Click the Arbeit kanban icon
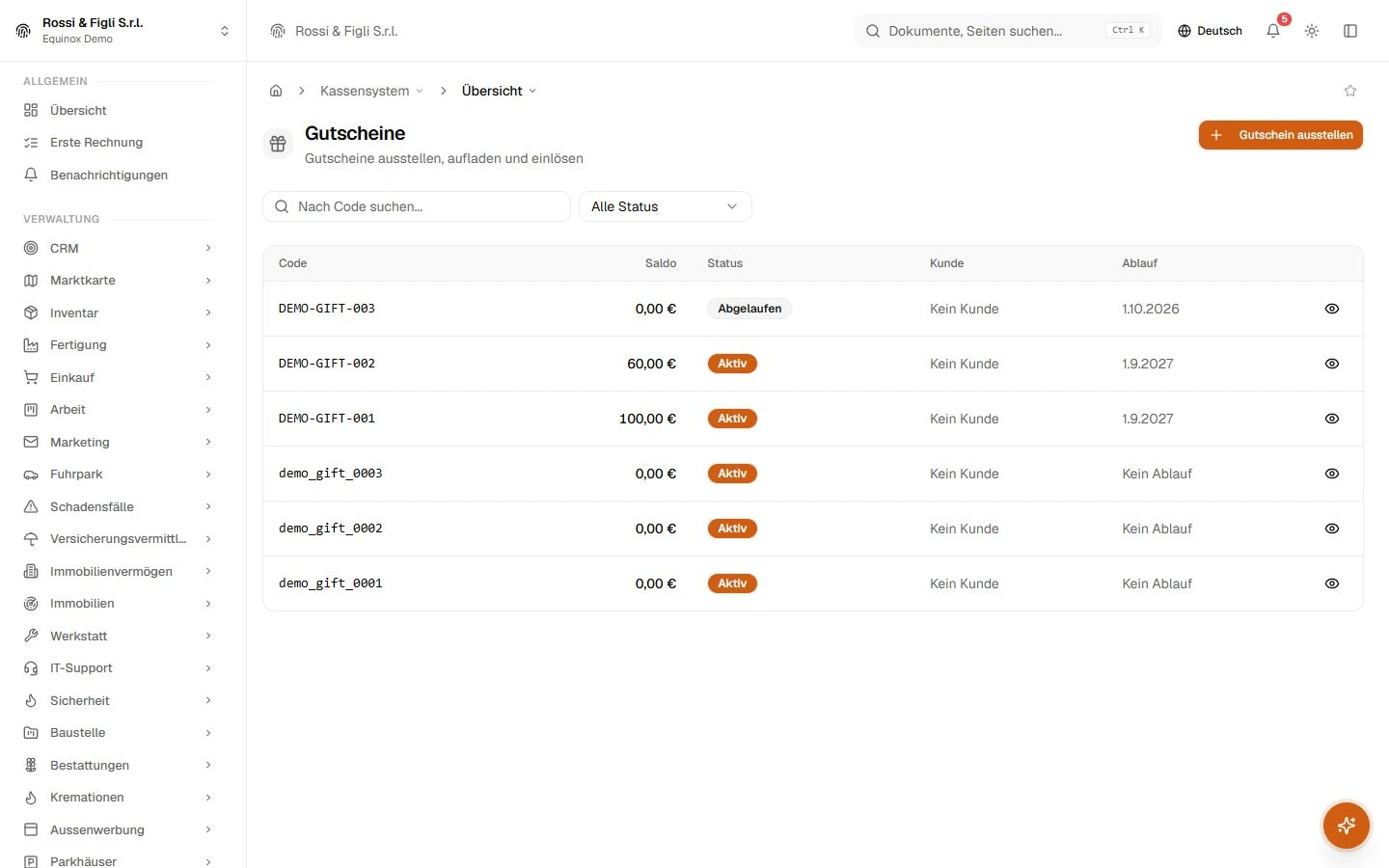The image size is (1389, 868). (x=31, y=410)
